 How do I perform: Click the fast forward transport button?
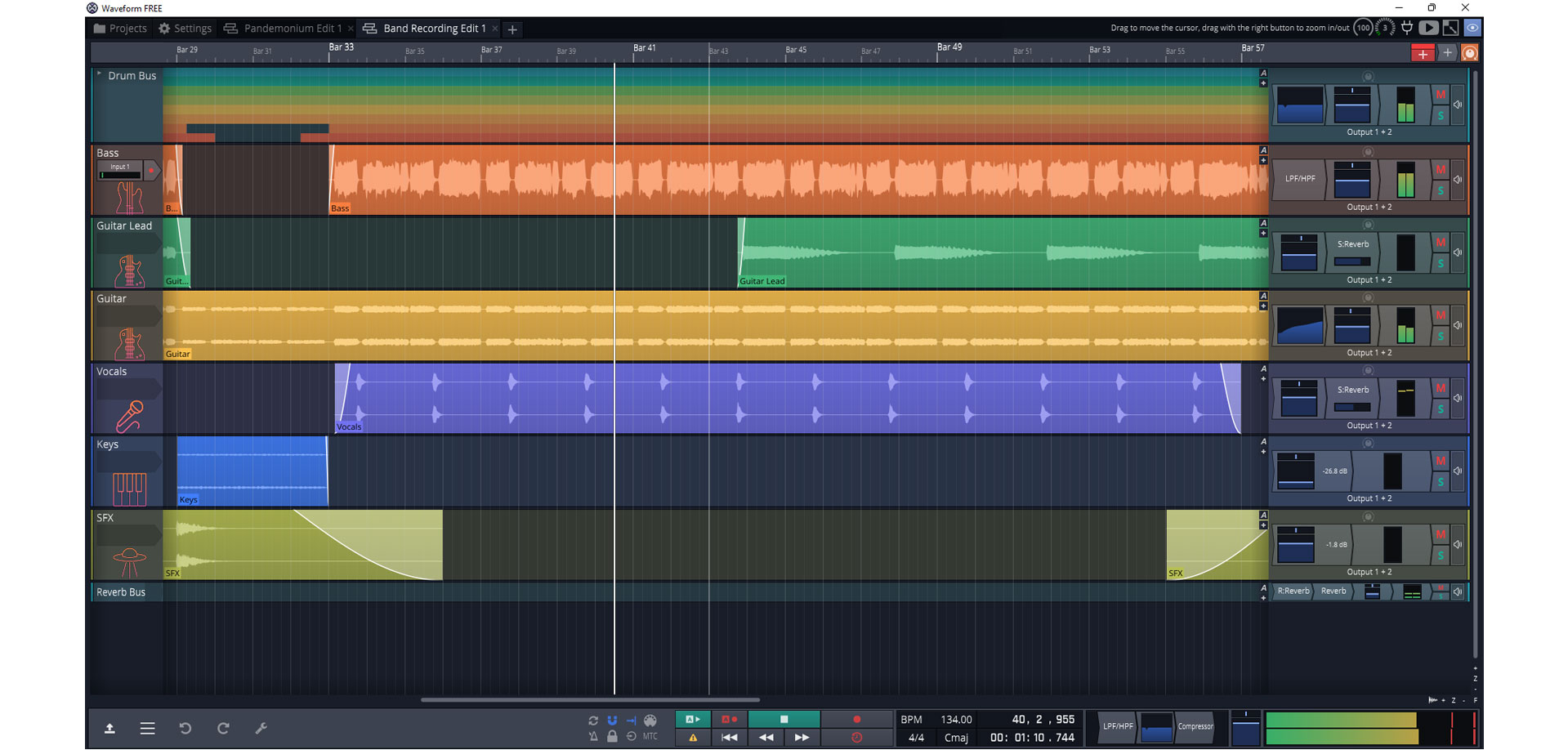coord(802,738)
